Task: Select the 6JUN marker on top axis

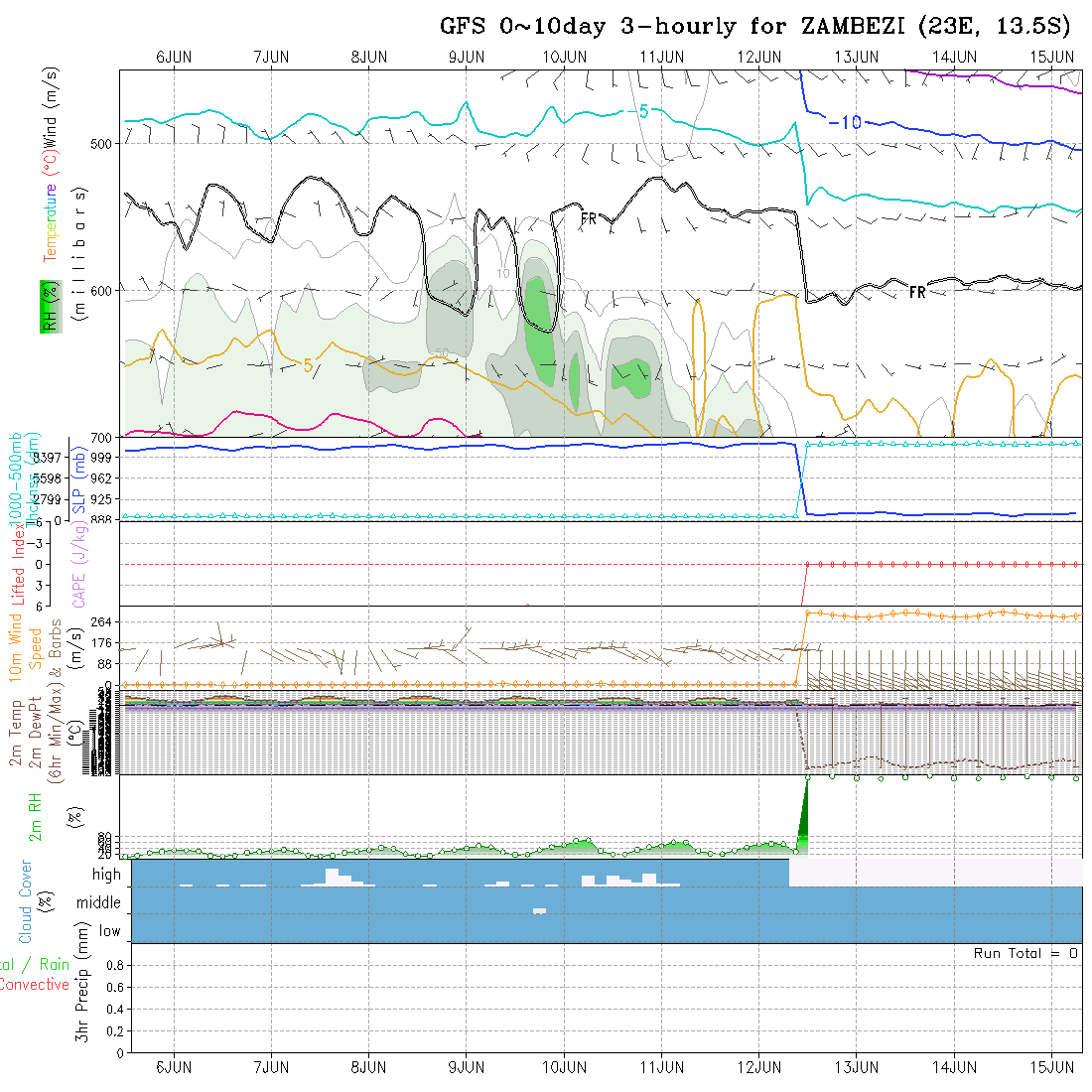Action: pos(174,57)
